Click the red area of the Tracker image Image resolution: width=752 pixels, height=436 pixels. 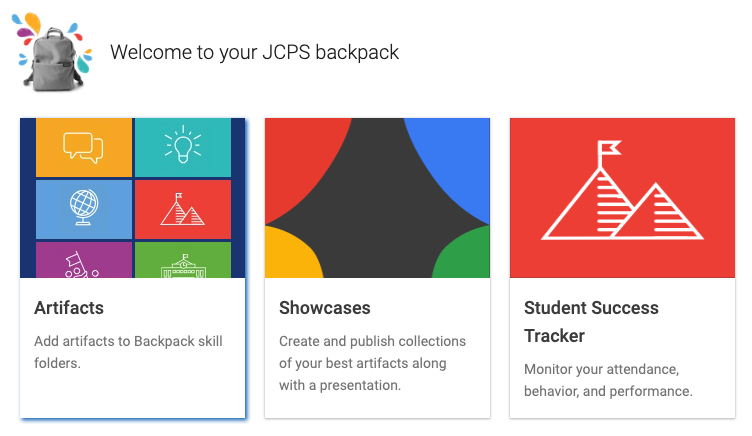coord(540,150)
